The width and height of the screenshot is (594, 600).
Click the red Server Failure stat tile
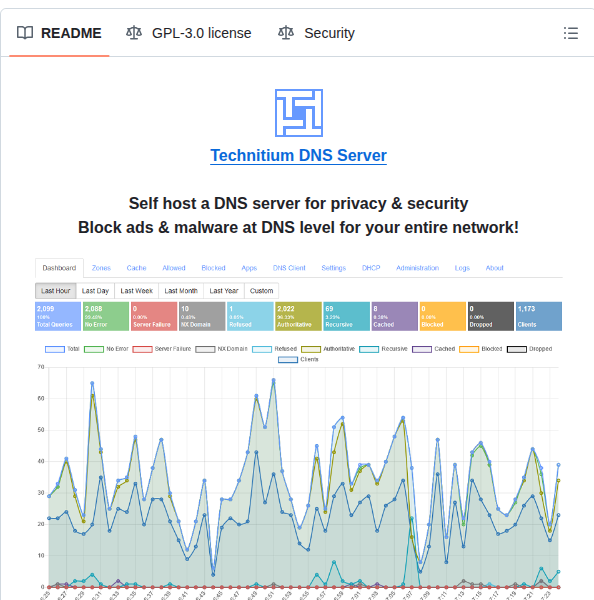[x=154, y=316]
